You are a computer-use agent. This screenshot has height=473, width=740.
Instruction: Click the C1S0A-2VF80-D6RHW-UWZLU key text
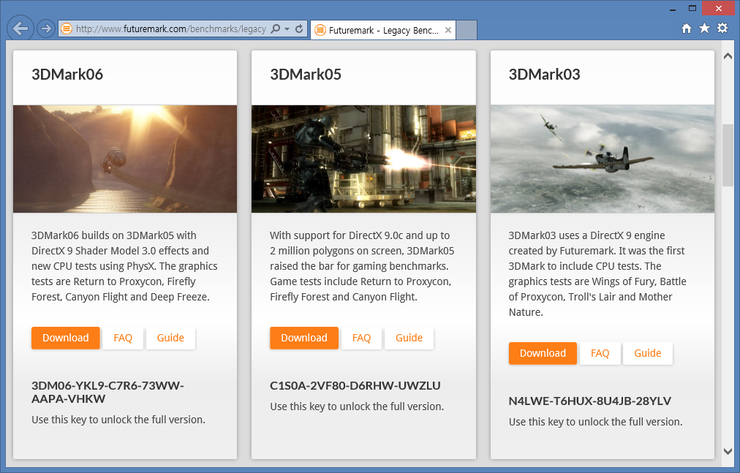[x=355, y=386]
